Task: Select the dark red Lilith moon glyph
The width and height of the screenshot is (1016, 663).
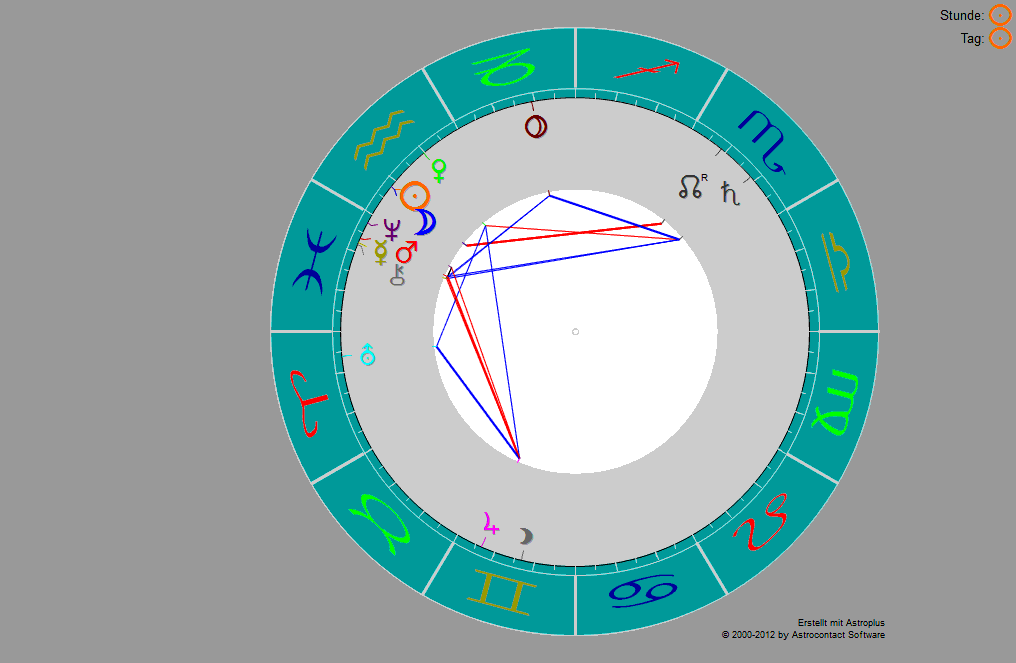Action: (x=537, y=127)
